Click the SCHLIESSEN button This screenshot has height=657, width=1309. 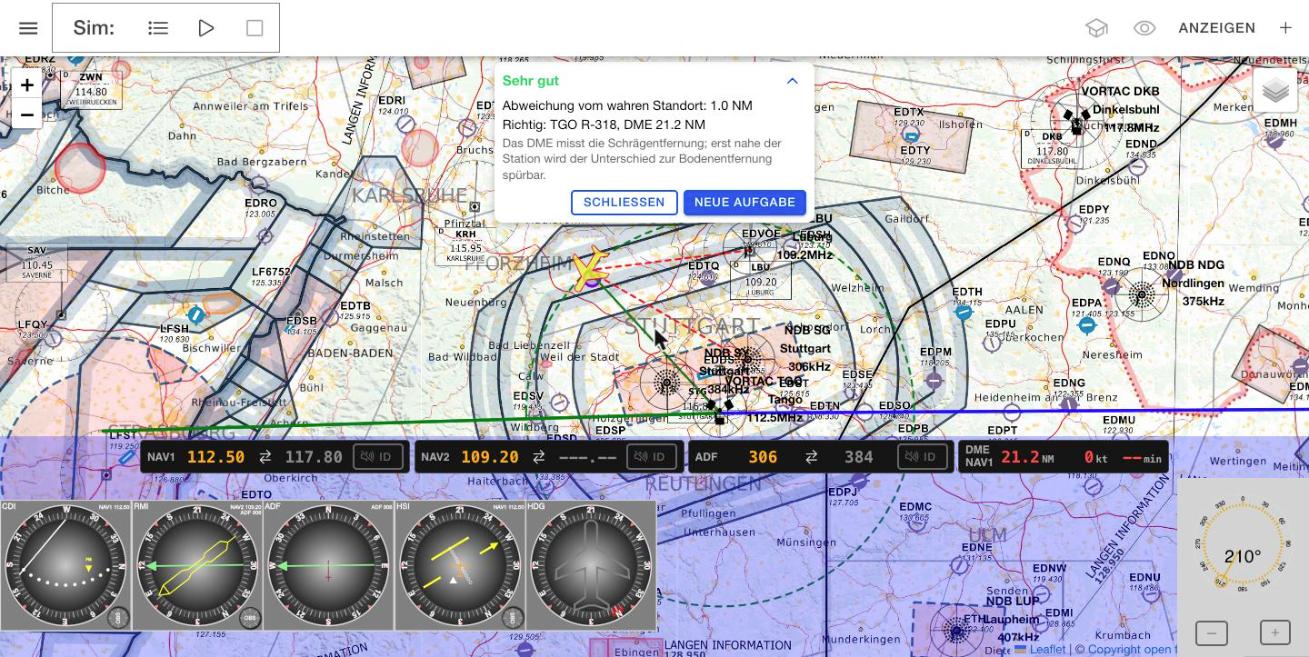click(624, 202)
